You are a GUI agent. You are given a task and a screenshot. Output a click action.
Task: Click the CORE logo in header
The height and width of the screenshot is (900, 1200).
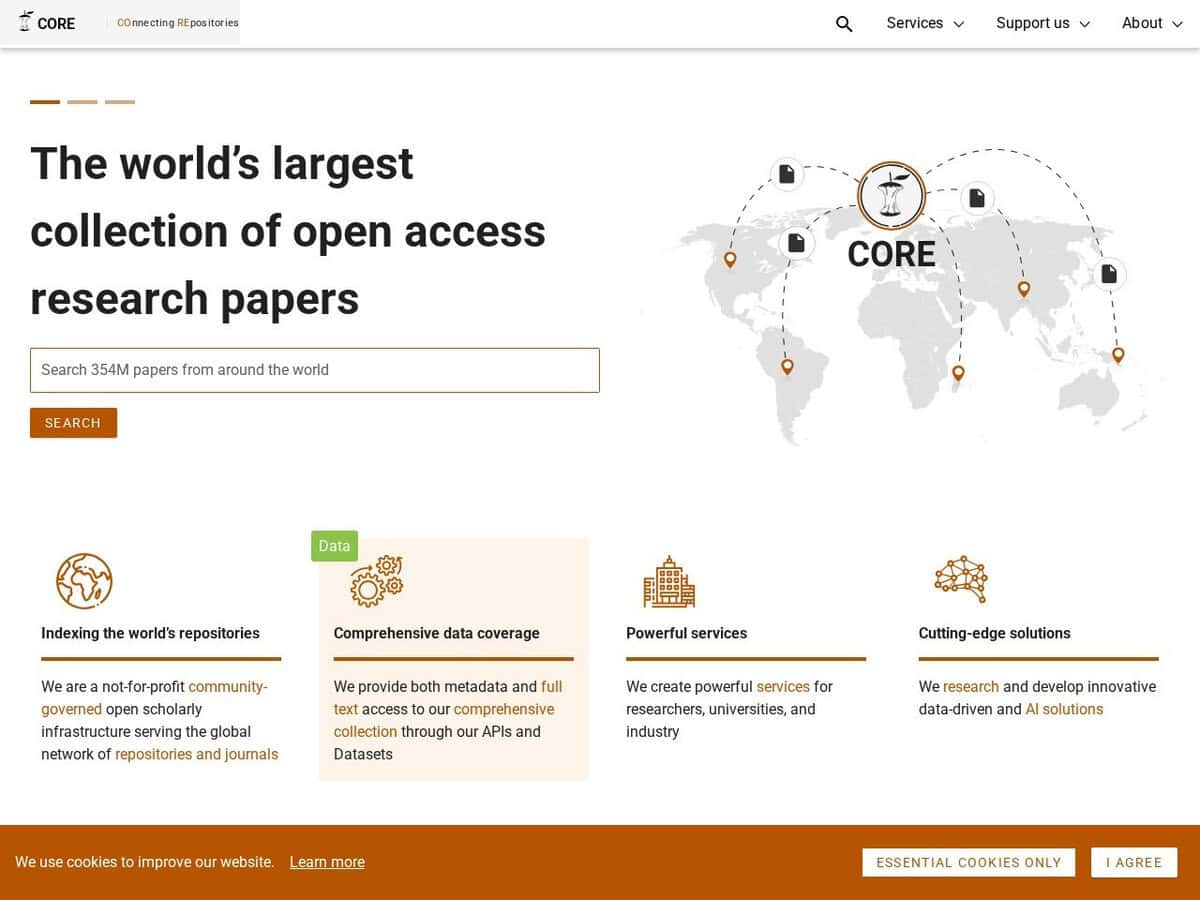[46, 23]
